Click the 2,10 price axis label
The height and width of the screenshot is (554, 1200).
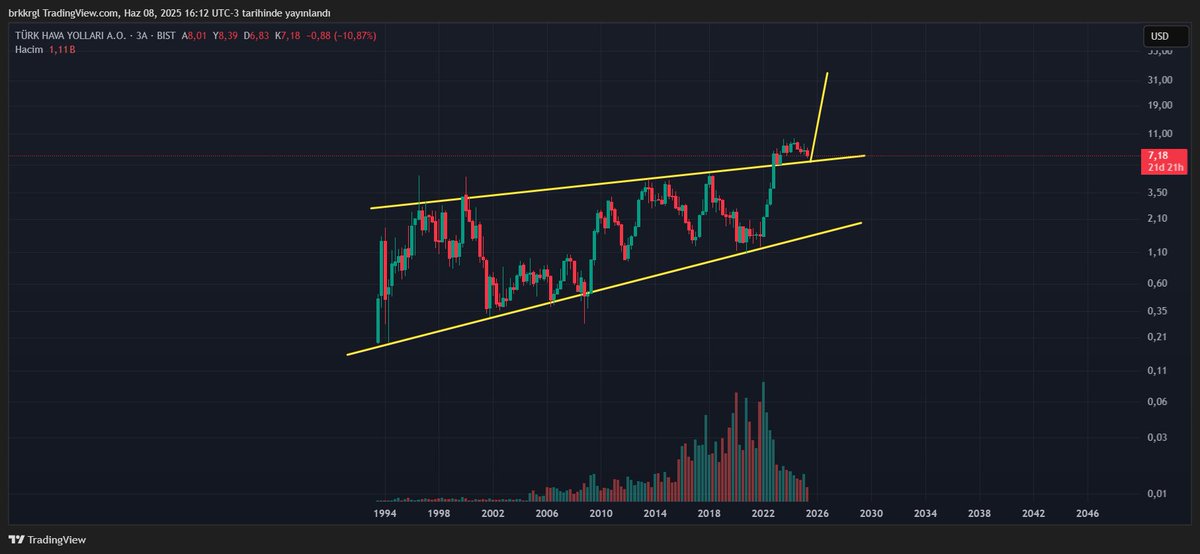(1158, 219)
